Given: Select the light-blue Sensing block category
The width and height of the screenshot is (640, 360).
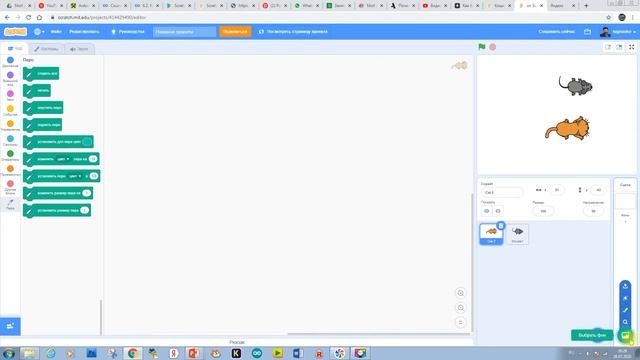Looking at the screenshot, I should pyautogui.click(x=10, y=140).
